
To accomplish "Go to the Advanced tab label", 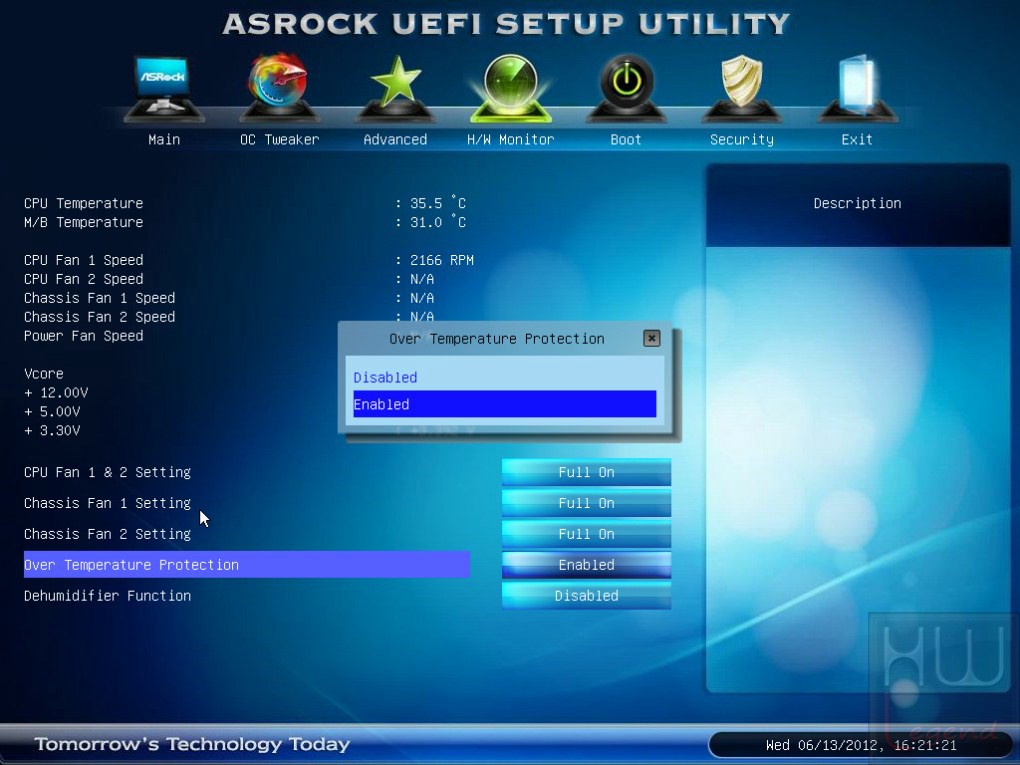I will 395,139.
